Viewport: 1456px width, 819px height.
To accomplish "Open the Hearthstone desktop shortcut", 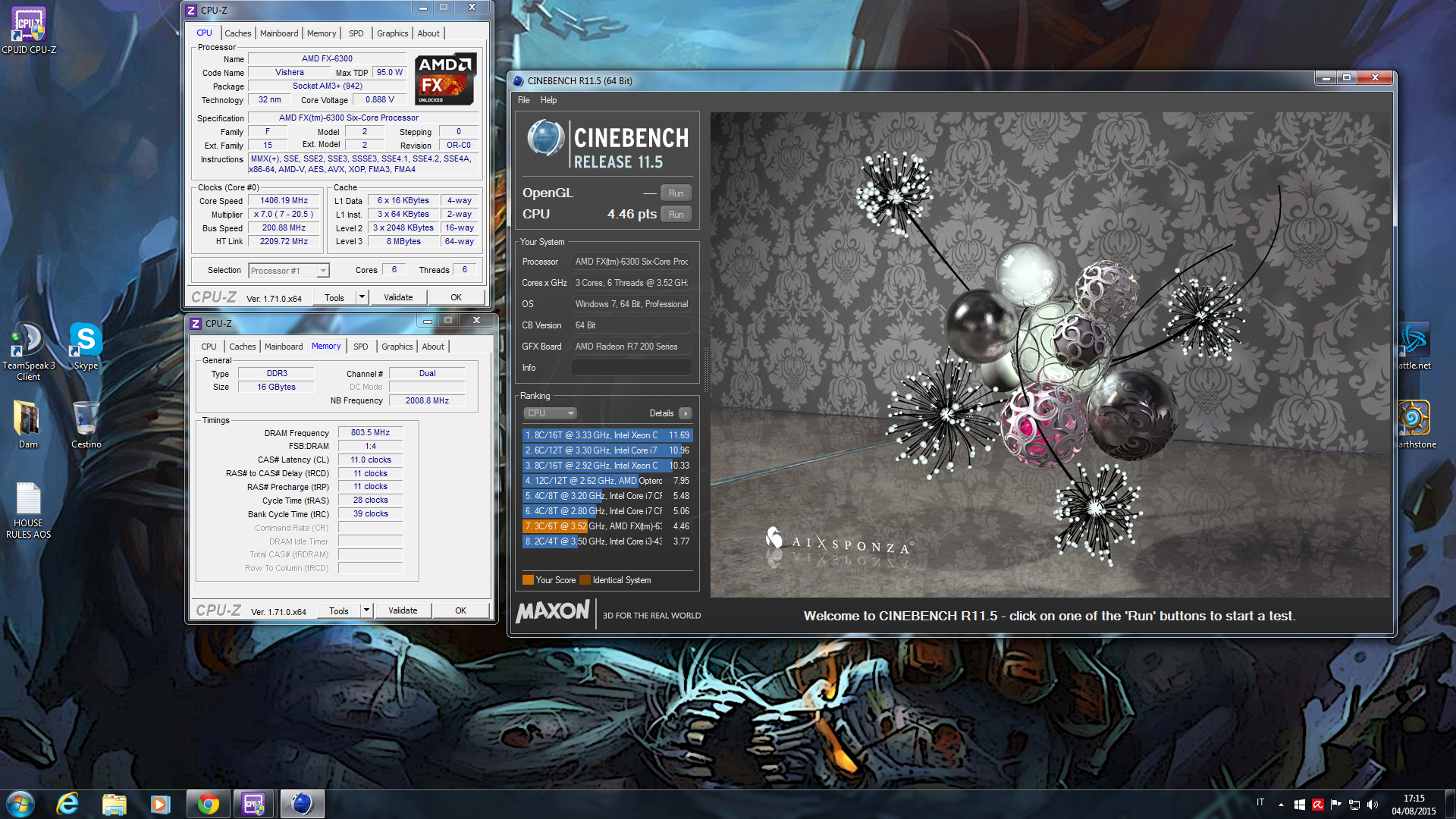I will [1415, 425].
